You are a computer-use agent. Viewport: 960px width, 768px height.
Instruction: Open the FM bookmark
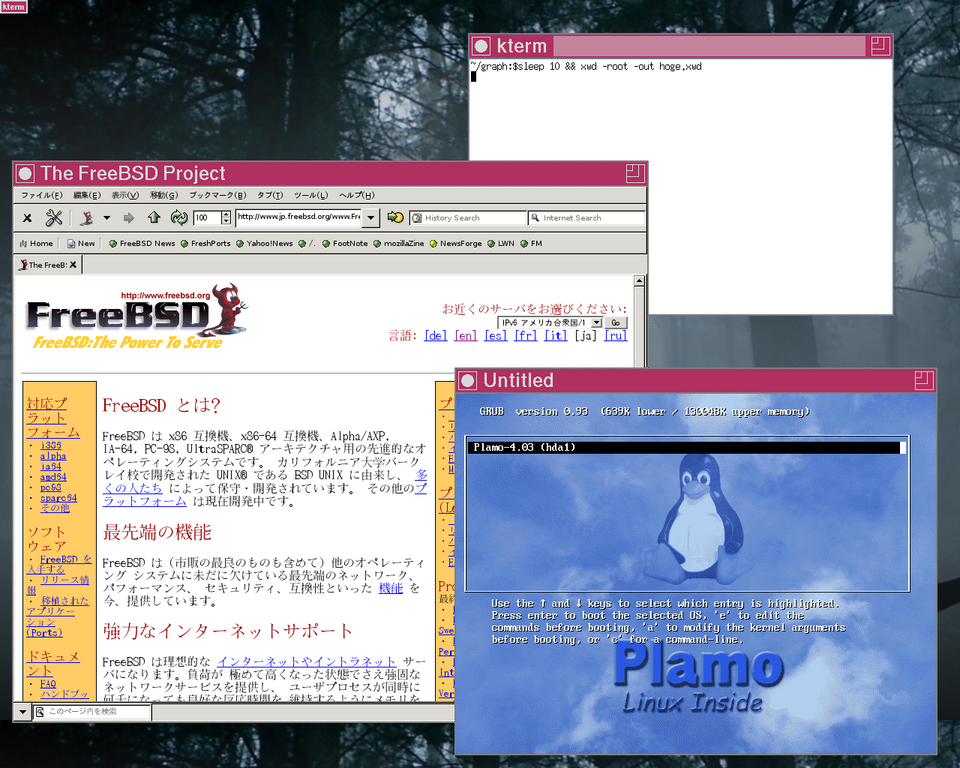click(531, 243)
